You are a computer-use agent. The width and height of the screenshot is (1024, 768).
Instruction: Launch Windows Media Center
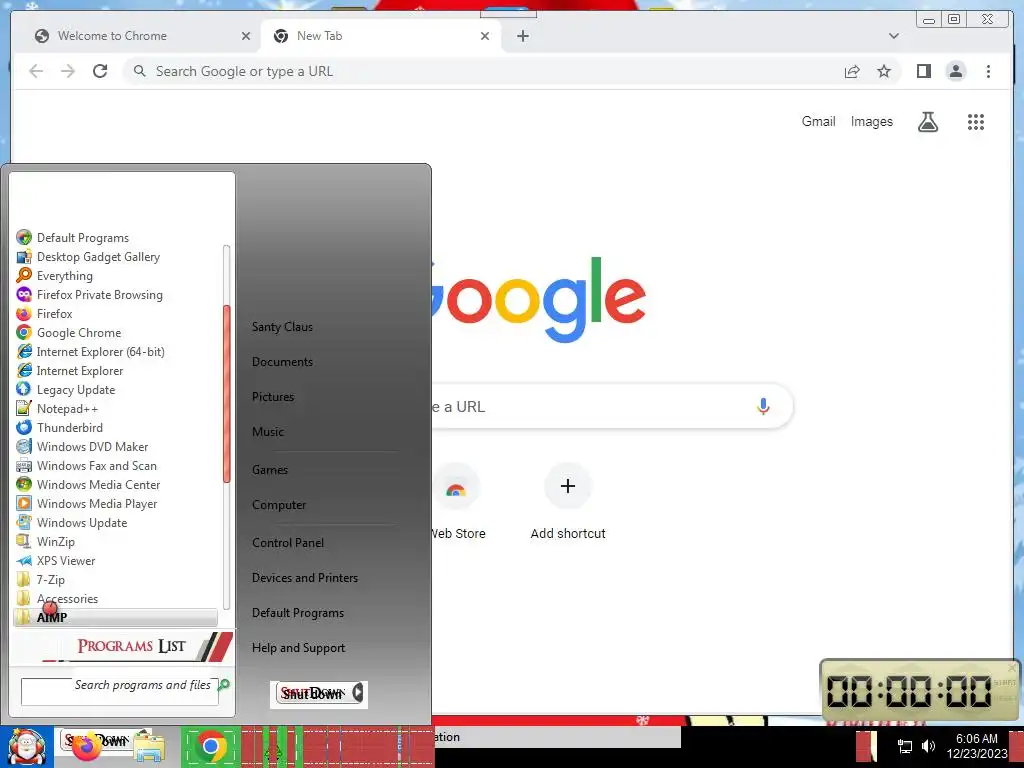pyautogui.click(x=88, y=484)
